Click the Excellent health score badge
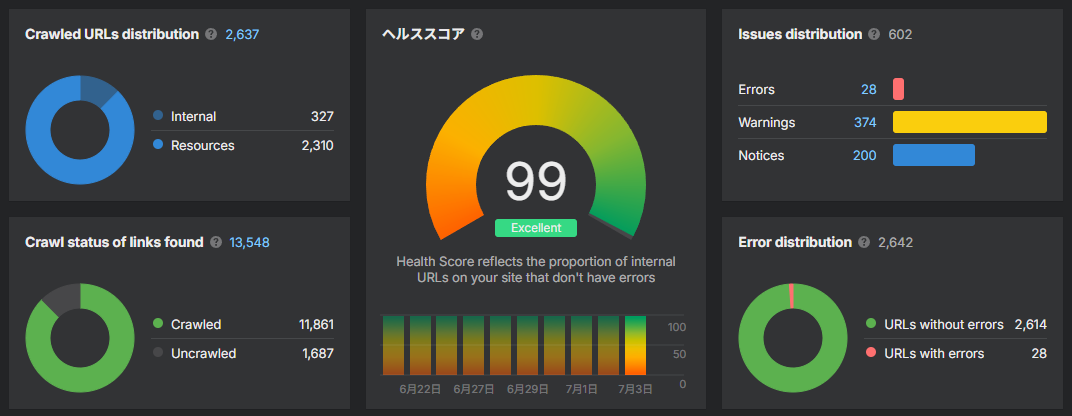Screen dimensions: 1072x416 click(x=536, y=228)
